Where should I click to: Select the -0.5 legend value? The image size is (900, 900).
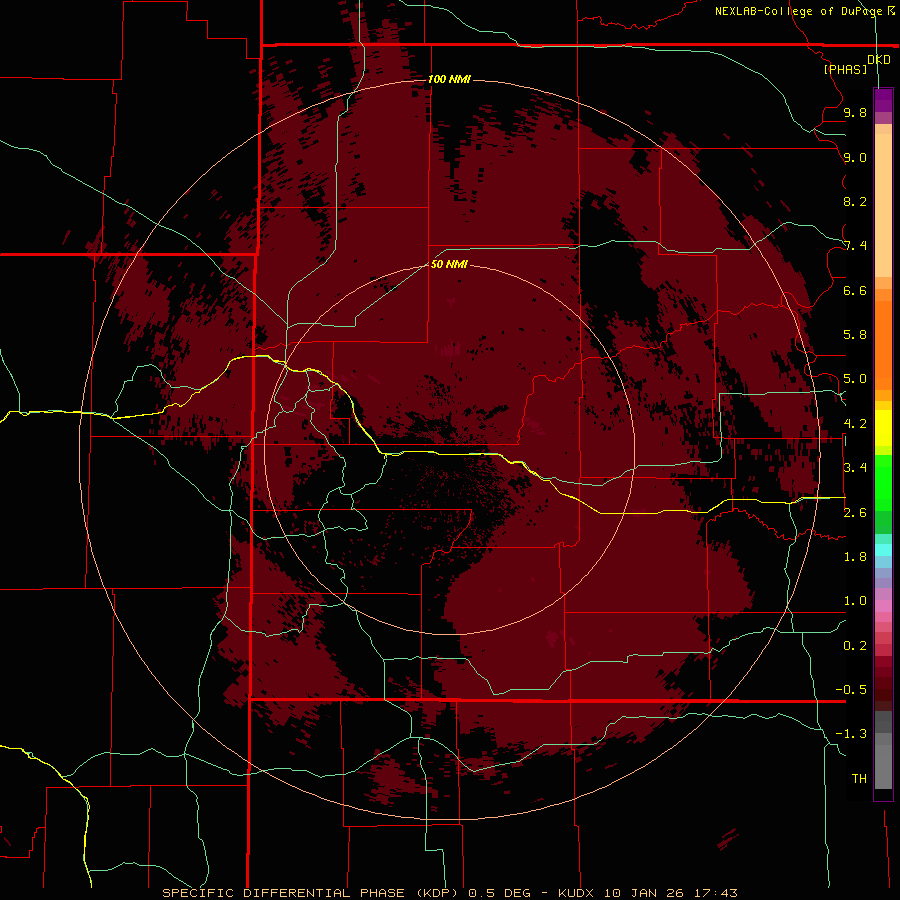point(851,690)
